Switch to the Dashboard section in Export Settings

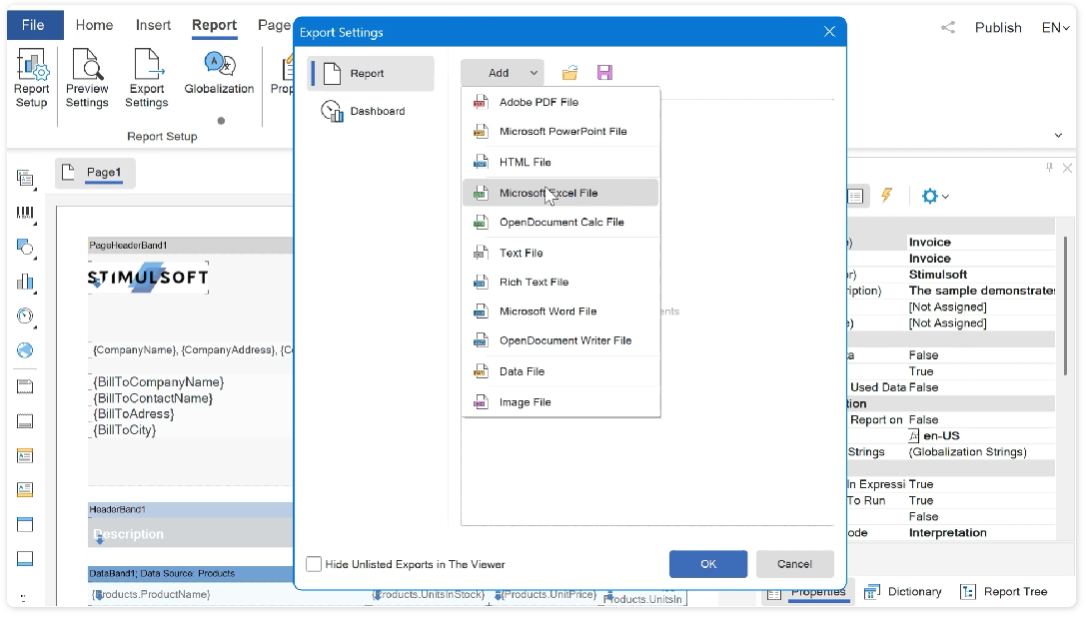[371, 111]
